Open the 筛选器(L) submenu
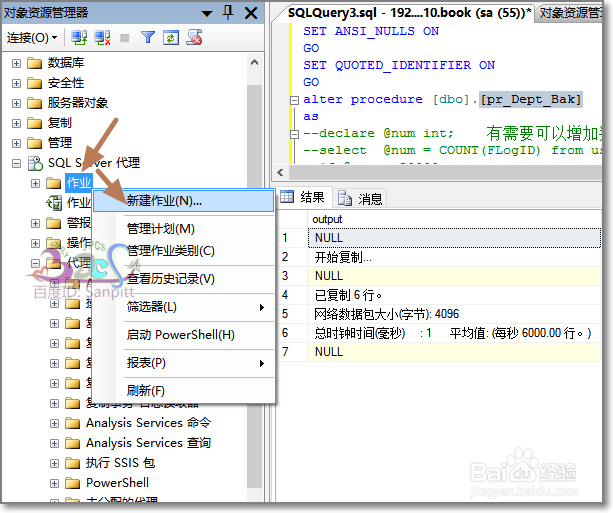This screenshot has width=613, height=513. click(x=184, y=307)
